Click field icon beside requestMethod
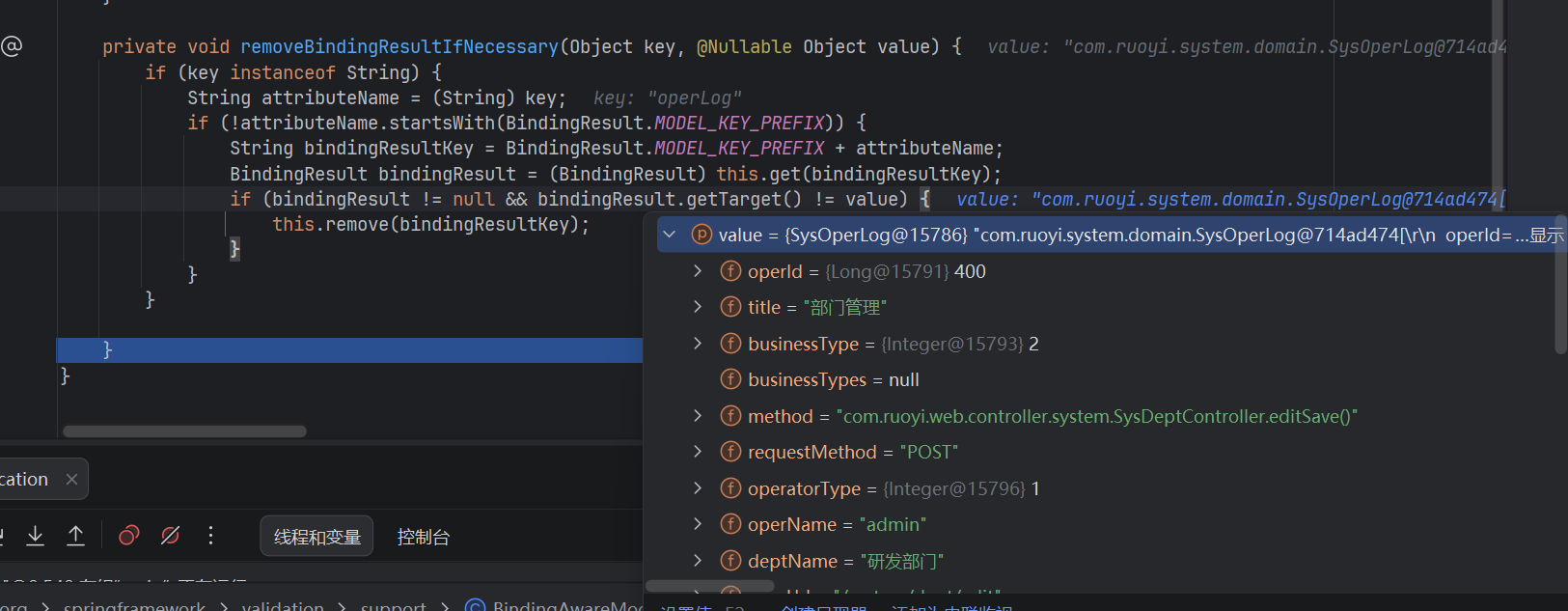The width and height of the screenshot is (1568, 611). 730,452
